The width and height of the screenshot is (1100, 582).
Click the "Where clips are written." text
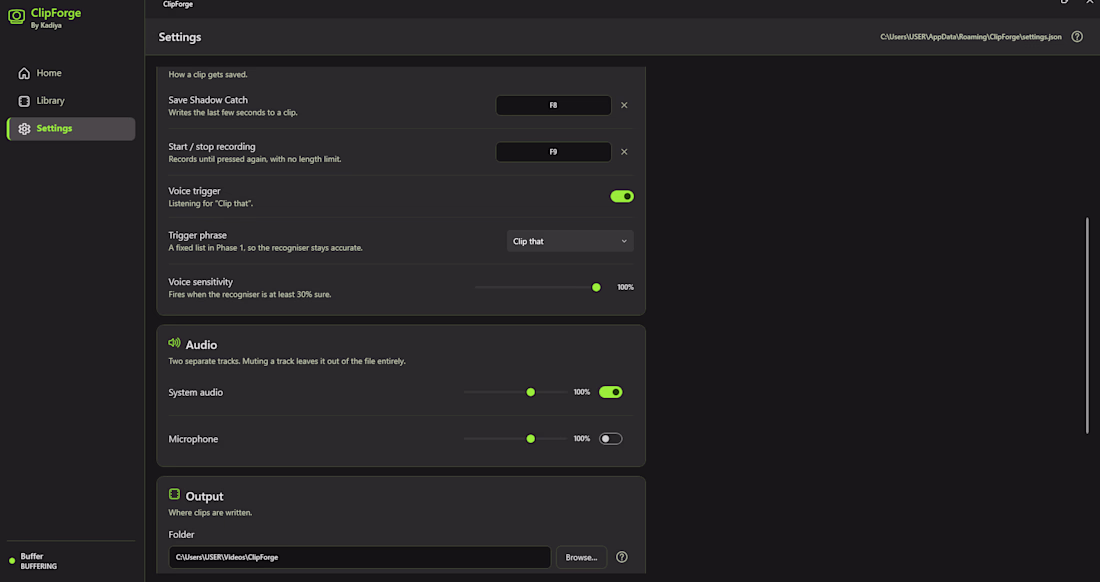pyautogui.click(x=210, y=513)
